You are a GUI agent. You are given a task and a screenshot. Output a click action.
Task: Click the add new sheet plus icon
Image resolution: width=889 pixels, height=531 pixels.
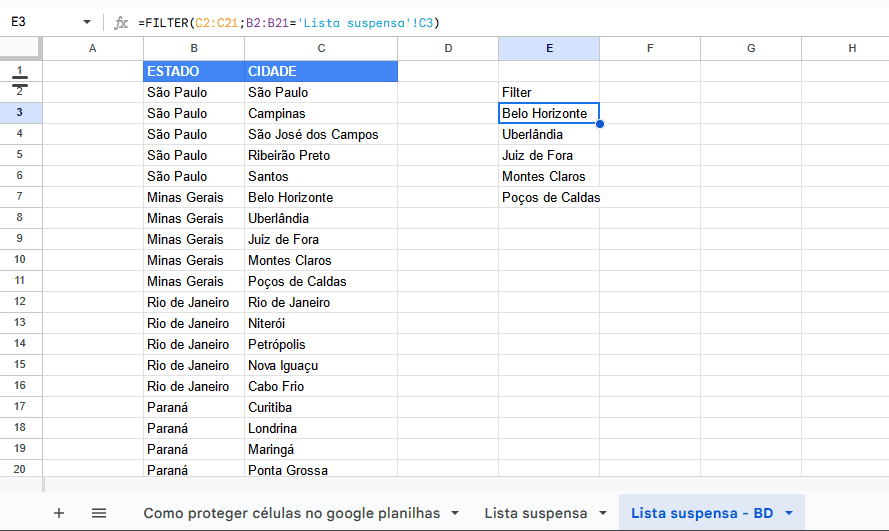[59, 513]
